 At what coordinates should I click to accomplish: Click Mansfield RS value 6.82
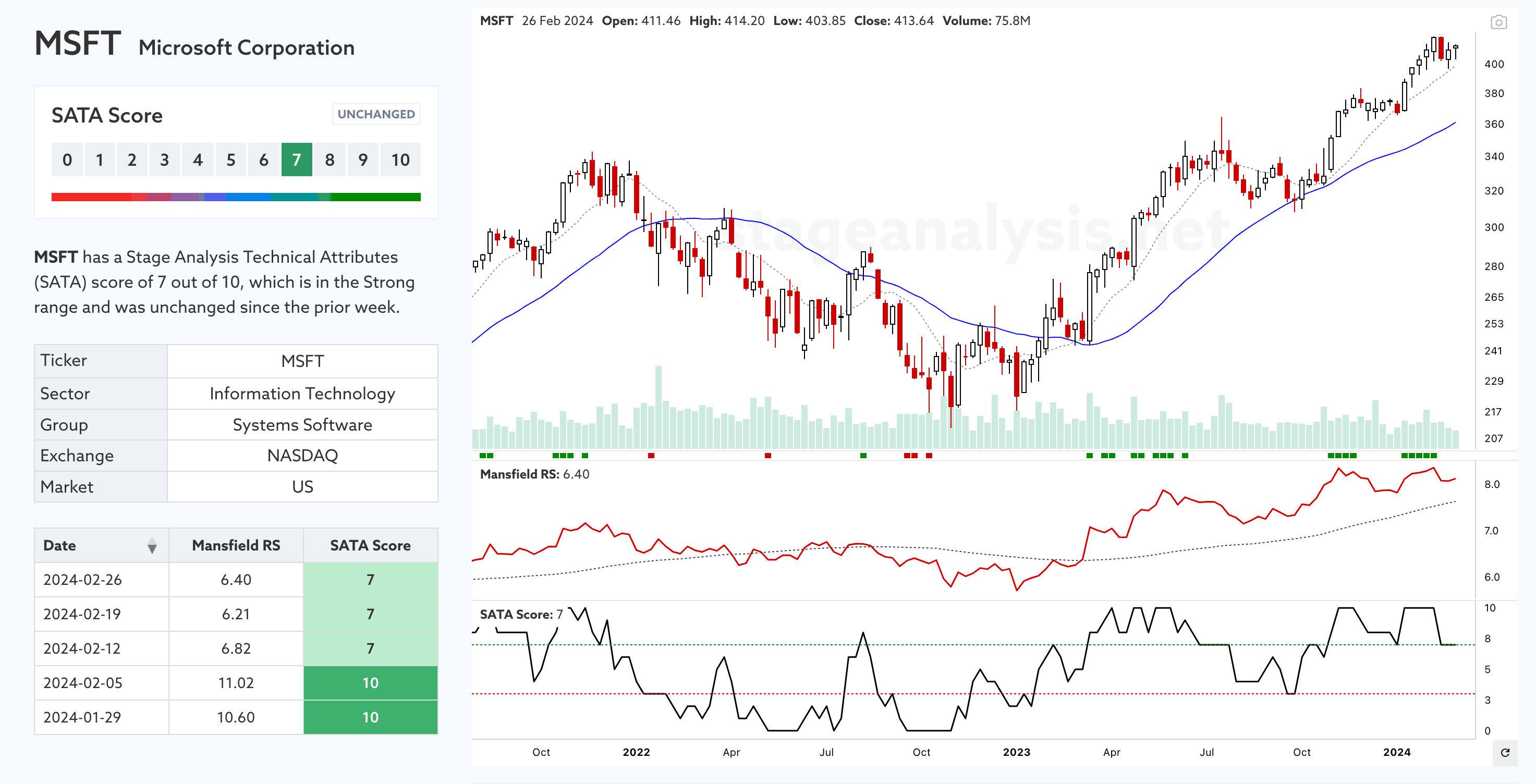236,648
